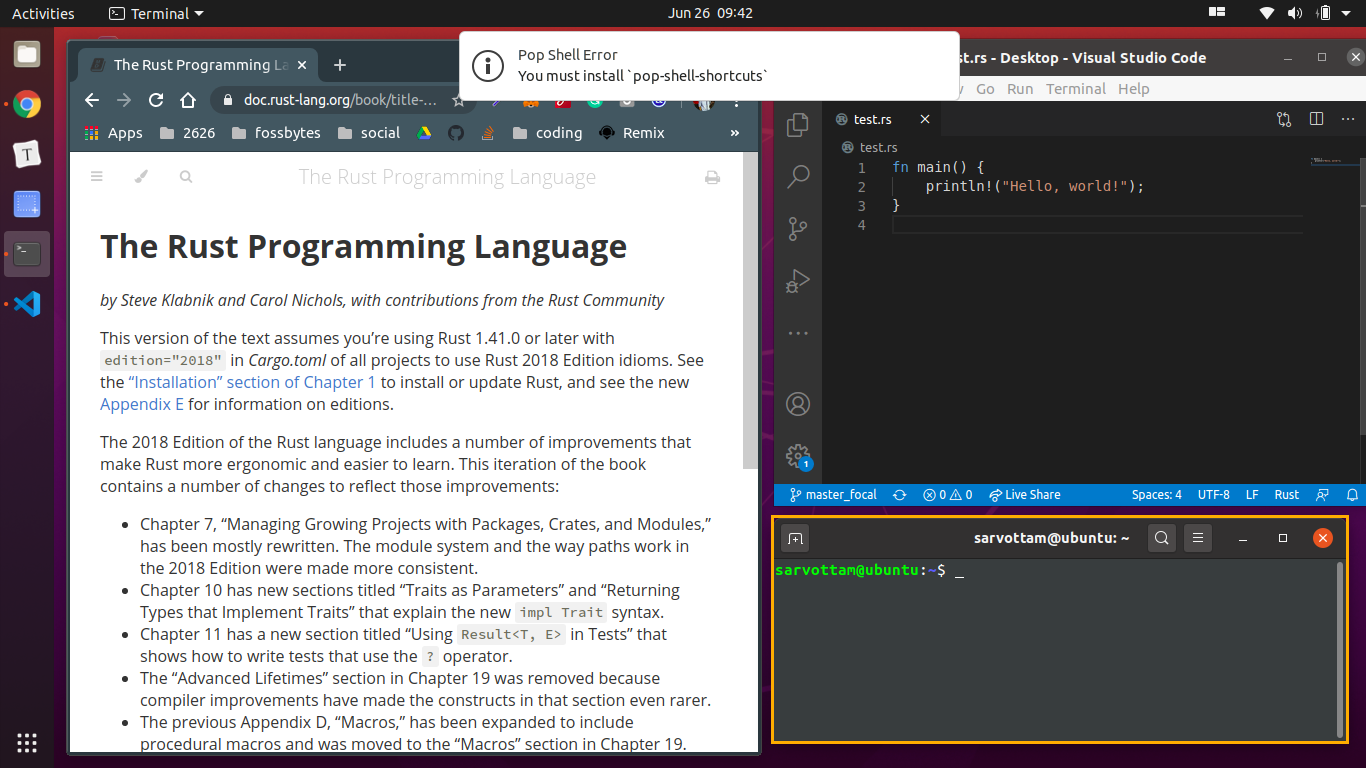Open Explorer in VS Code activity bar
This screenshot has width=1366, height=768.
tap(798, 125)
